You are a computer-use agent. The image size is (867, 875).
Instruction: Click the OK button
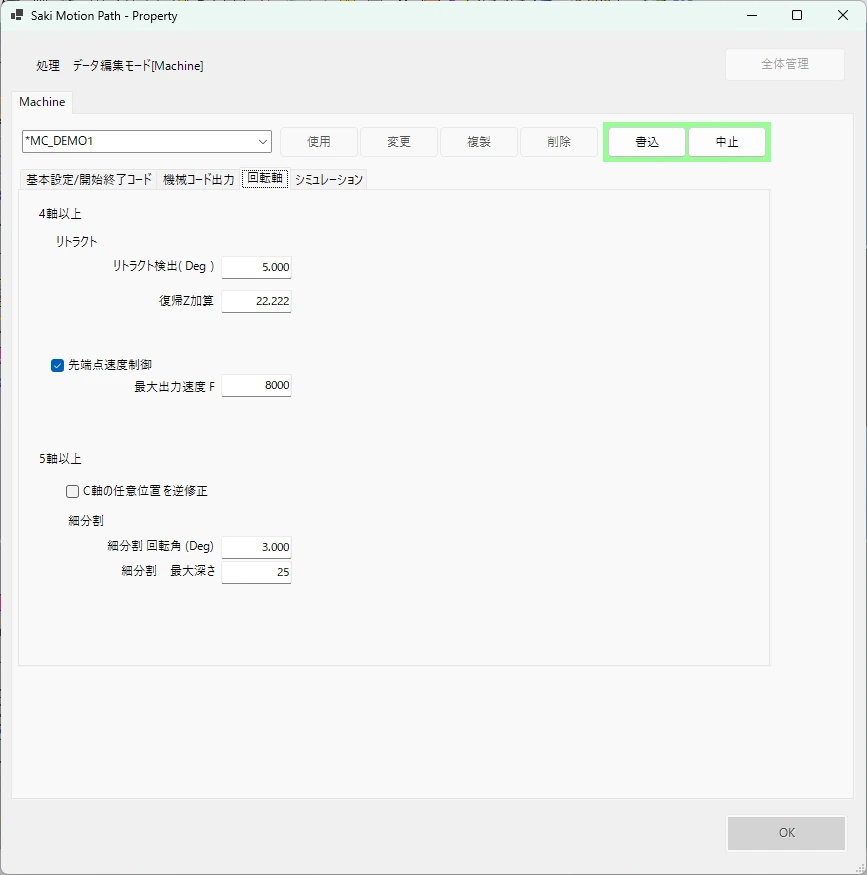(x=787, y=833)
